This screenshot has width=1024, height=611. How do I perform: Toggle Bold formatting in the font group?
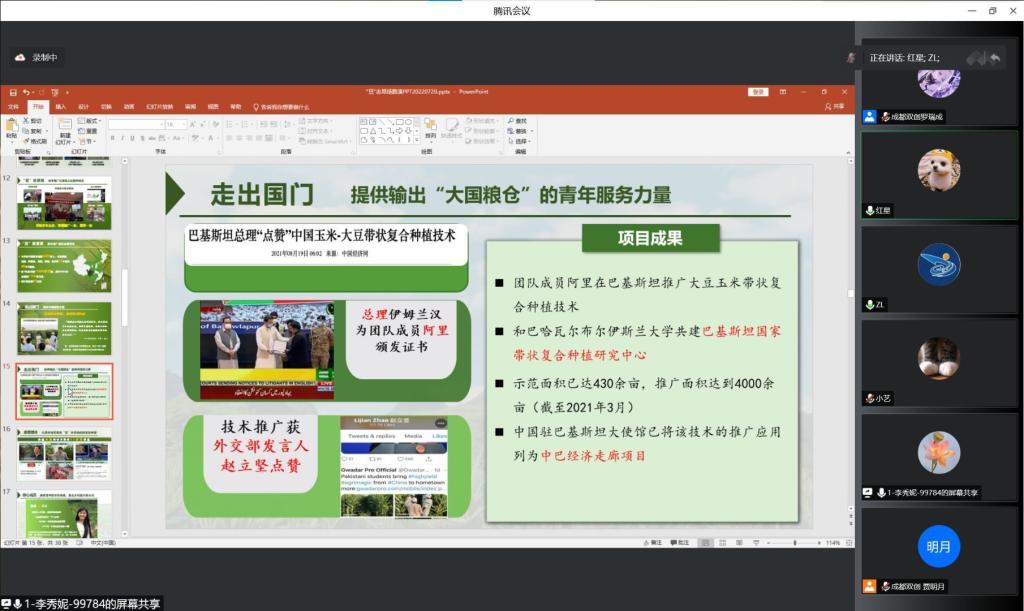pos(111,138)
